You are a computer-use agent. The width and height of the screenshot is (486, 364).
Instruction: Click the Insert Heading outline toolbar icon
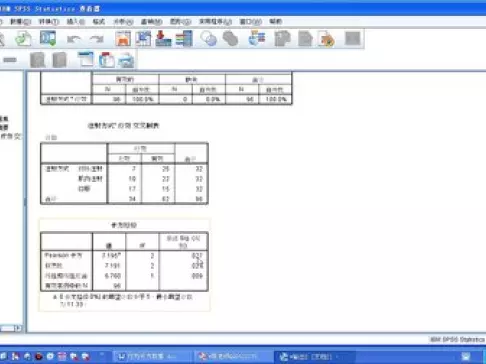point(86,60)
